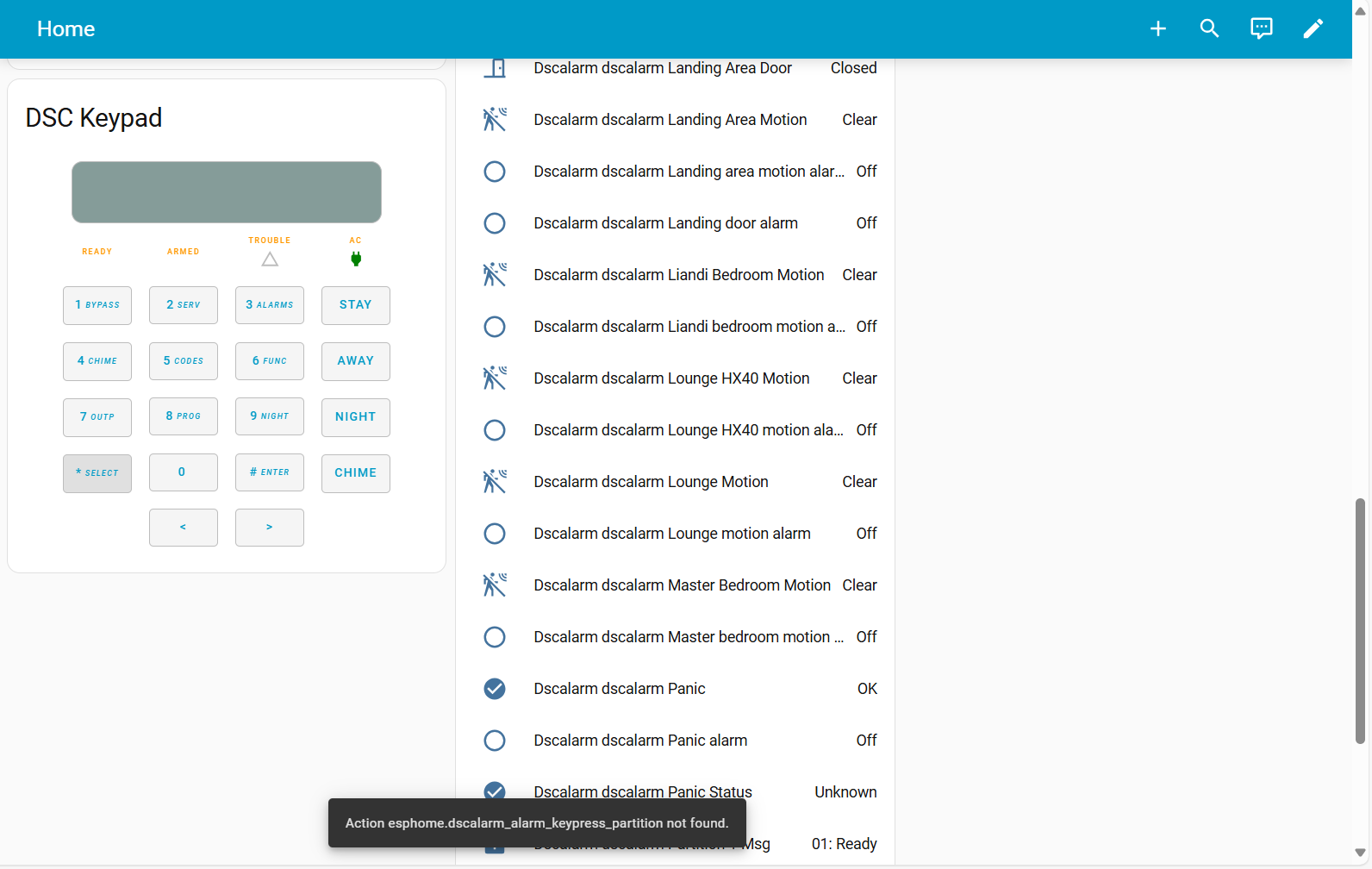
Task: Click the 'Dscalarm dscalarm Panic alarm' text
Action: 640,741
